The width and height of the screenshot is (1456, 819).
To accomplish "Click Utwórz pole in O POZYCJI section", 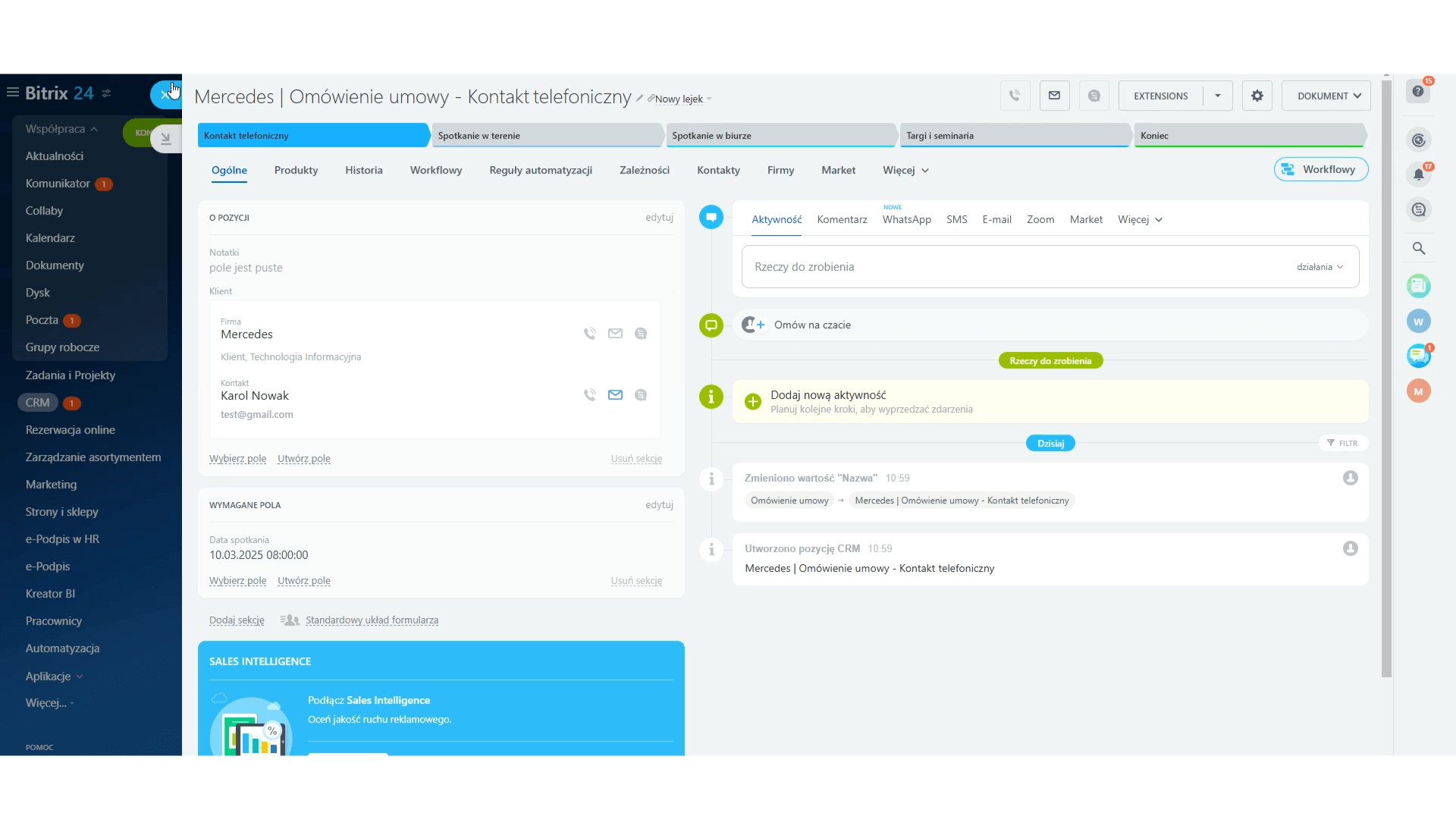I will 303,459.
